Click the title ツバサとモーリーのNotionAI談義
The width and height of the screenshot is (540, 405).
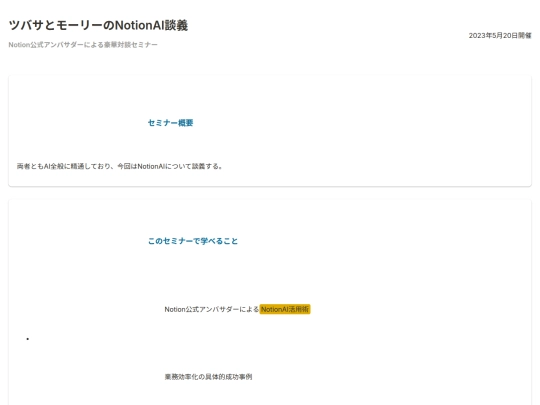98,25
